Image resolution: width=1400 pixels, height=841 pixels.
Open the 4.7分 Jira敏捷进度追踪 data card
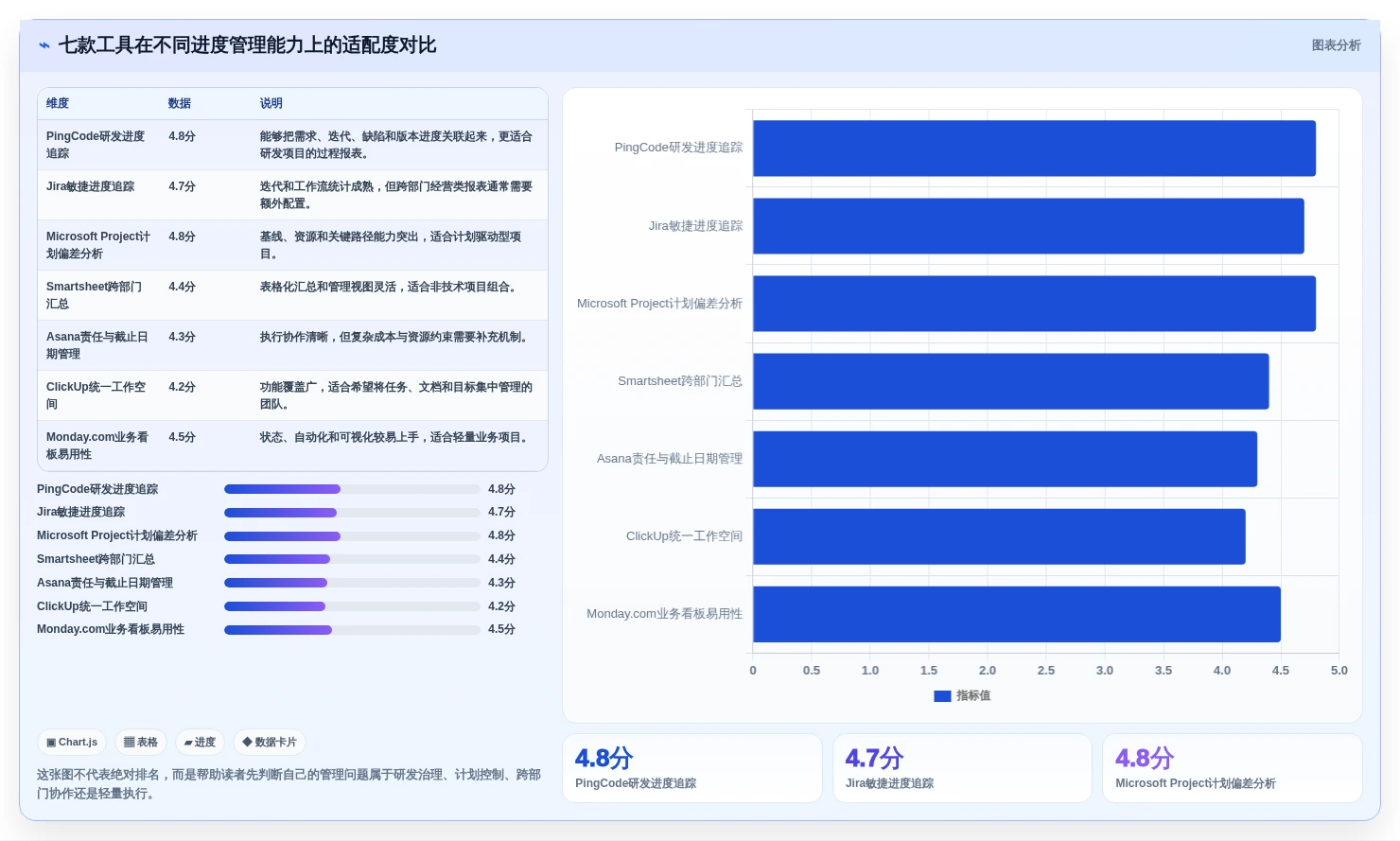point(962,768)
